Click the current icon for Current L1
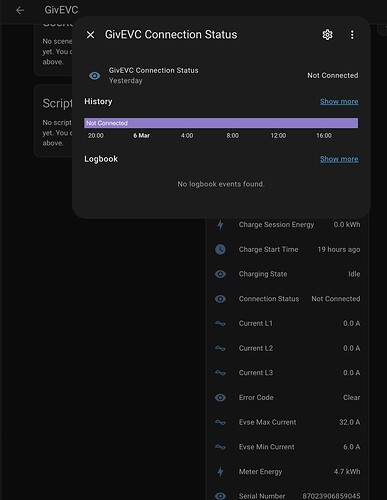Image resolution: width=387 pixels, height=500 pixels. tap(220, 323)
